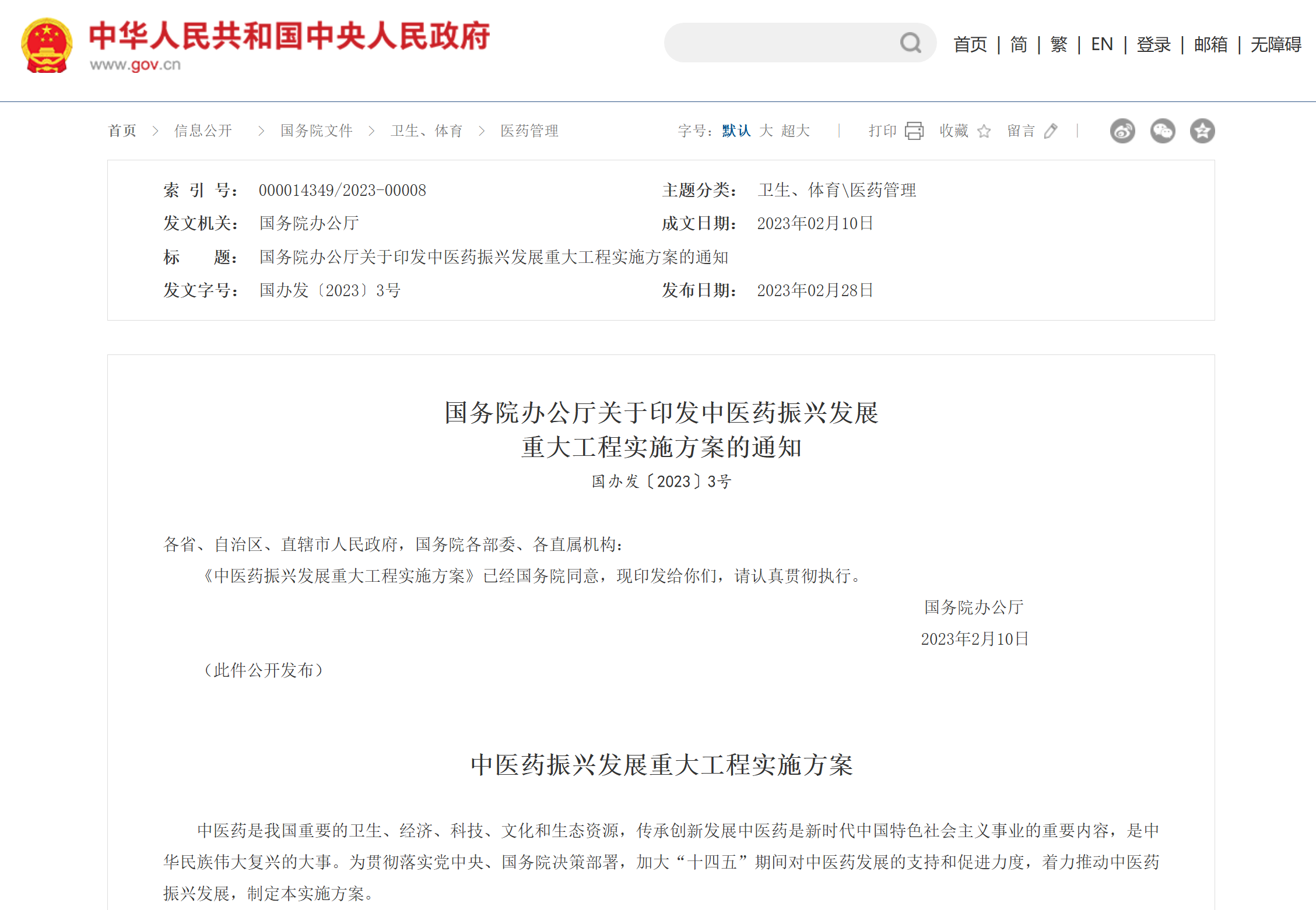Click publish date 2023年02月28日
This screenshot has width=1316, height=910.
[x=815, y=290]
